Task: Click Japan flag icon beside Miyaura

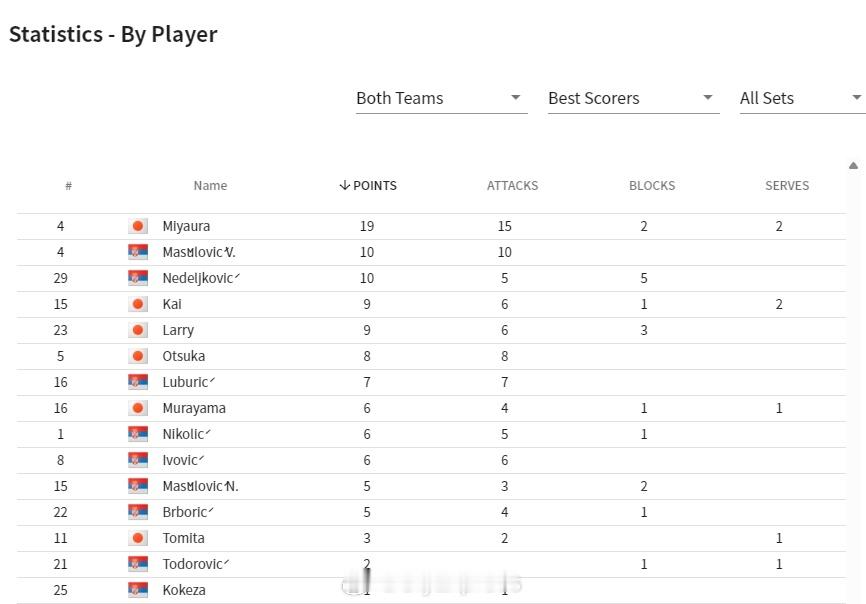Action: coord(138,226)
